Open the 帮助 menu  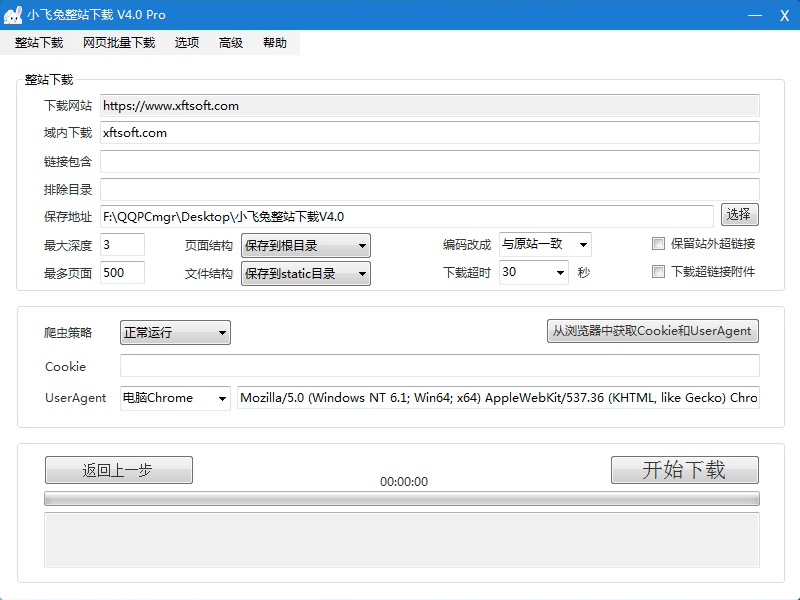pyautogui.click(x=275, y=43)
